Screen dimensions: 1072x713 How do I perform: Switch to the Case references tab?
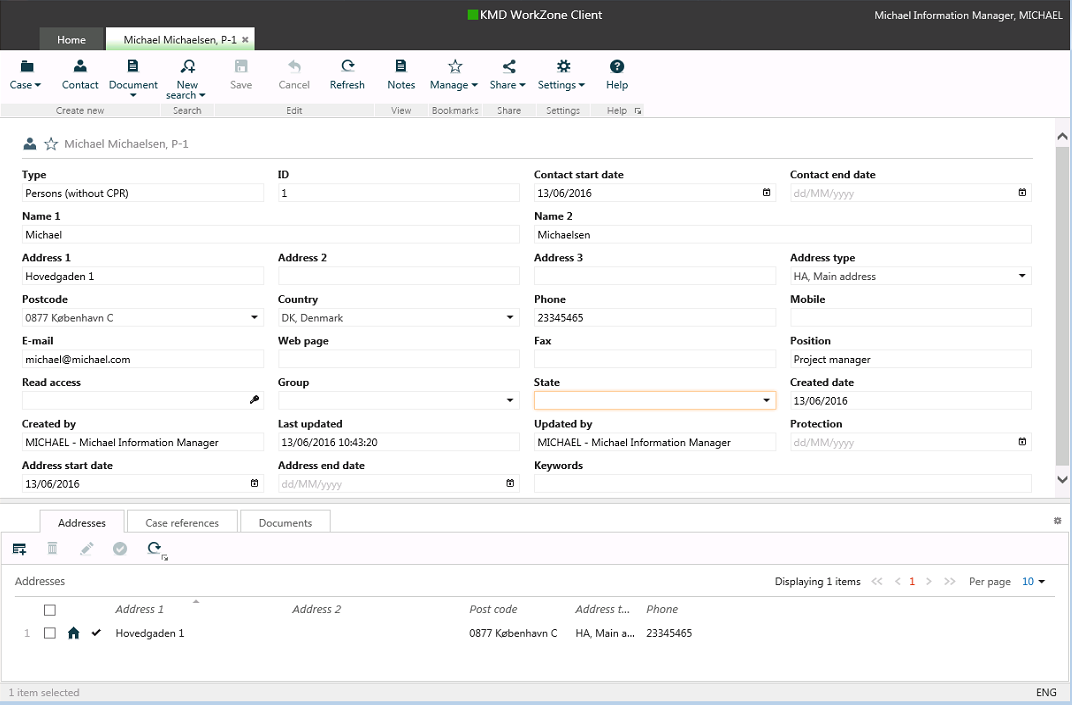click(182, 523)
